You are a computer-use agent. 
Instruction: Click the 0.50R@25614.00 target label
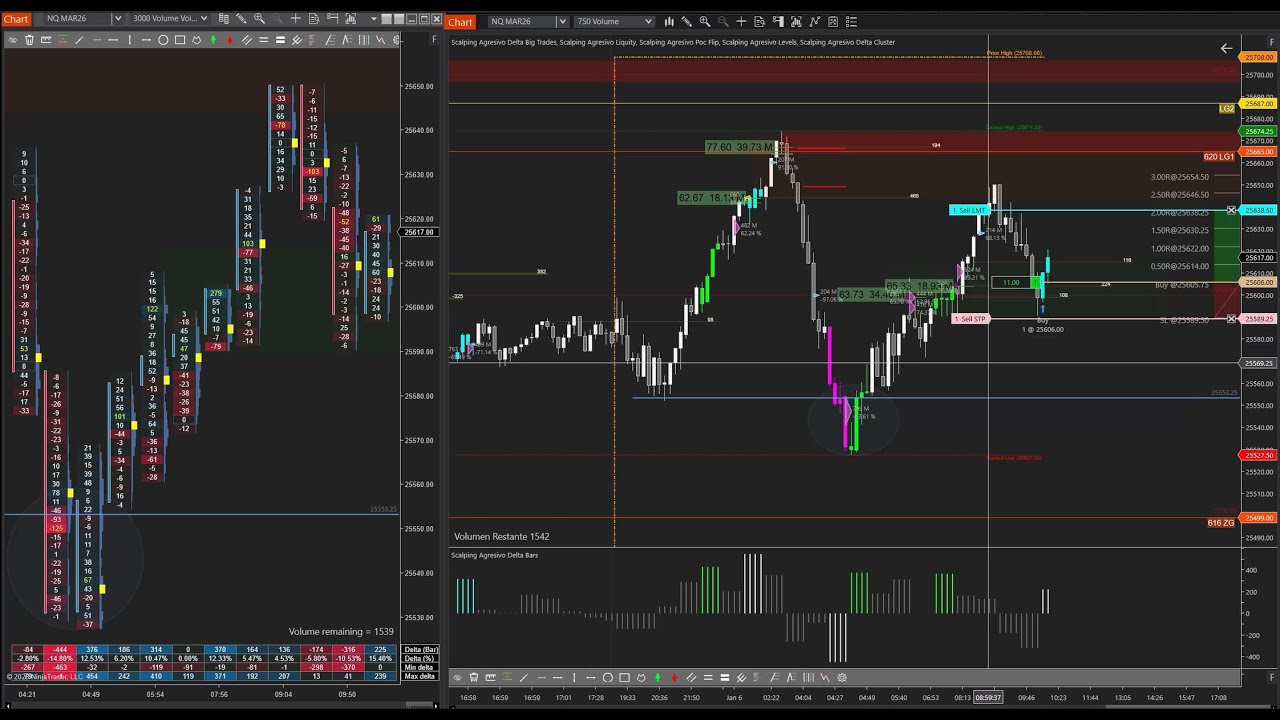tap(1180, 267)
